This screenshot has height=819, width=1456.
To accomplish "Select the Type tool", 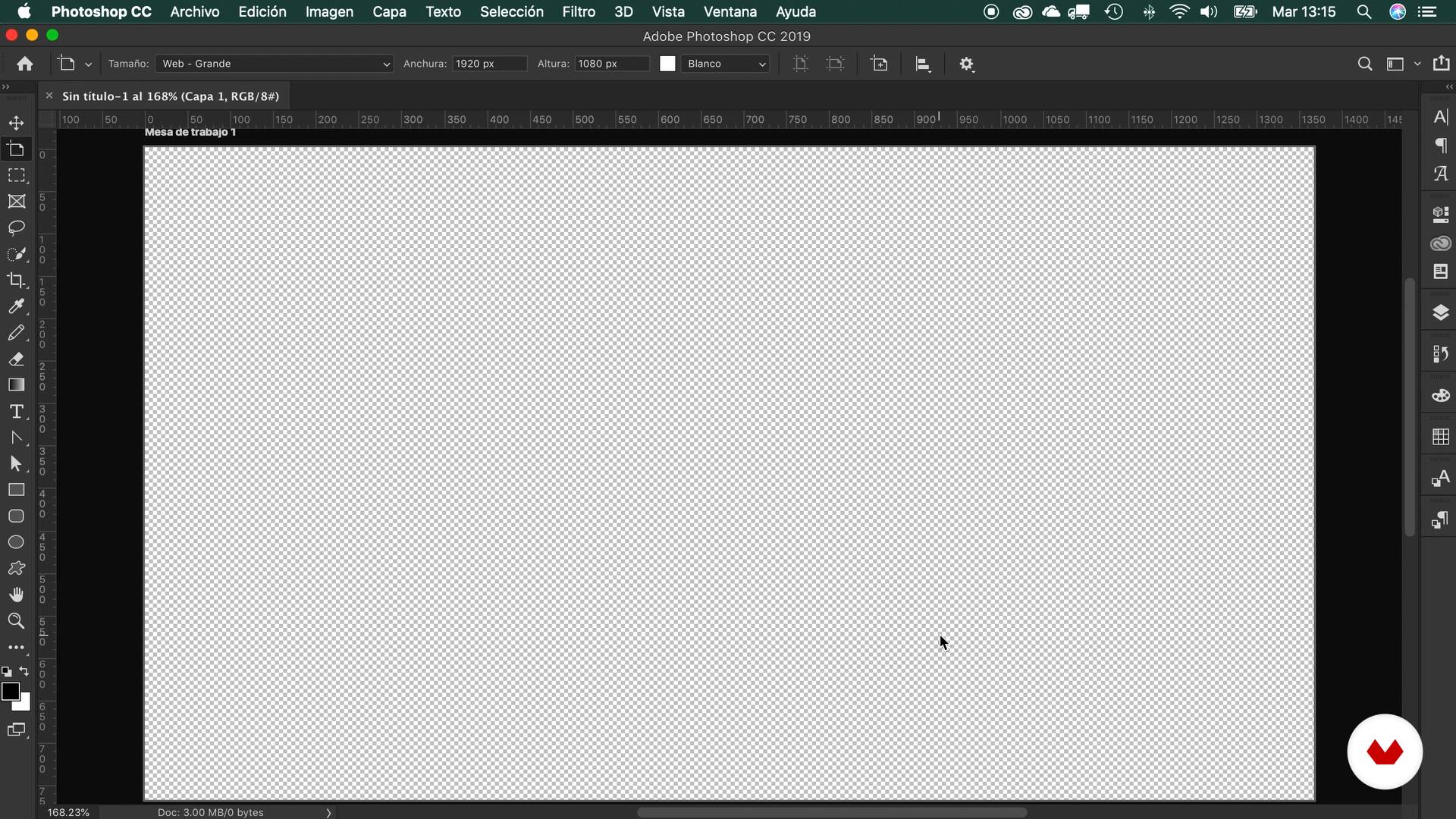I will pos(16,412).
